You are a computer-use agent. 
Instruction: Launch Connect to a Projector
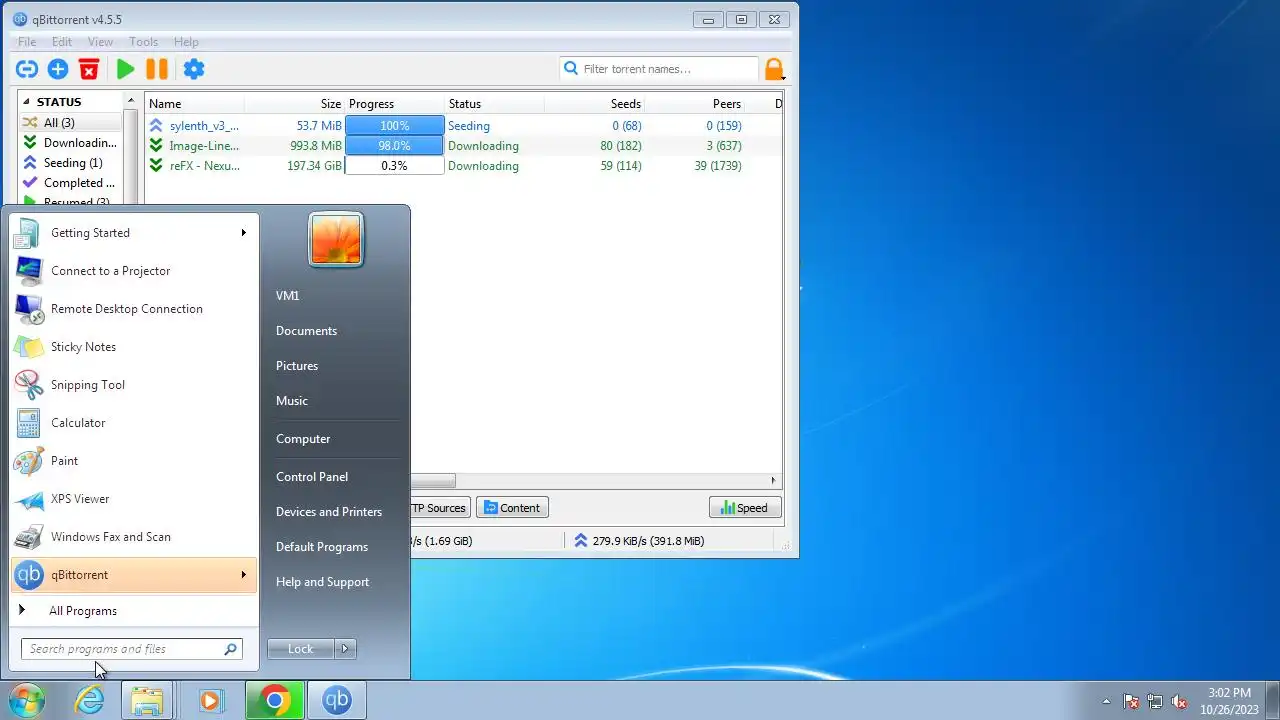click(x=134, y=271)
